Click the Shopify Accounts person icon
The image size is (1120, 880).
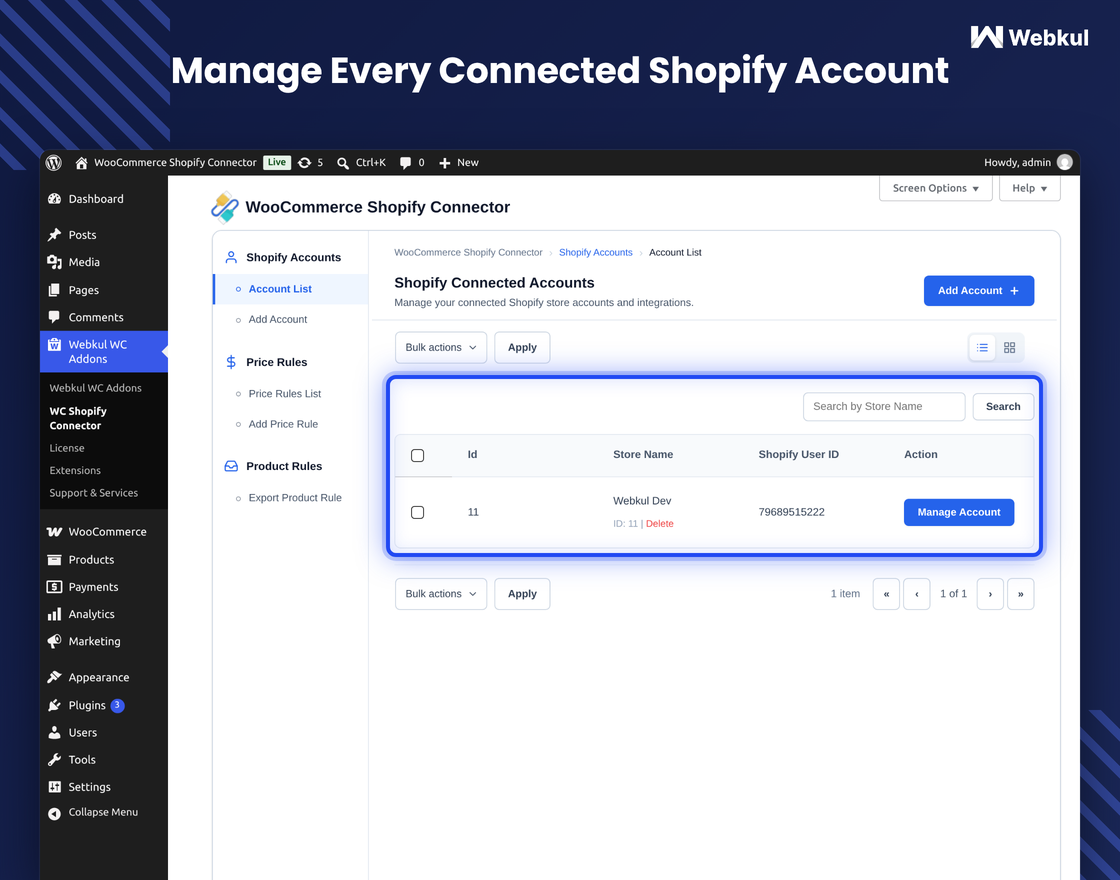(x=231, y=257)
